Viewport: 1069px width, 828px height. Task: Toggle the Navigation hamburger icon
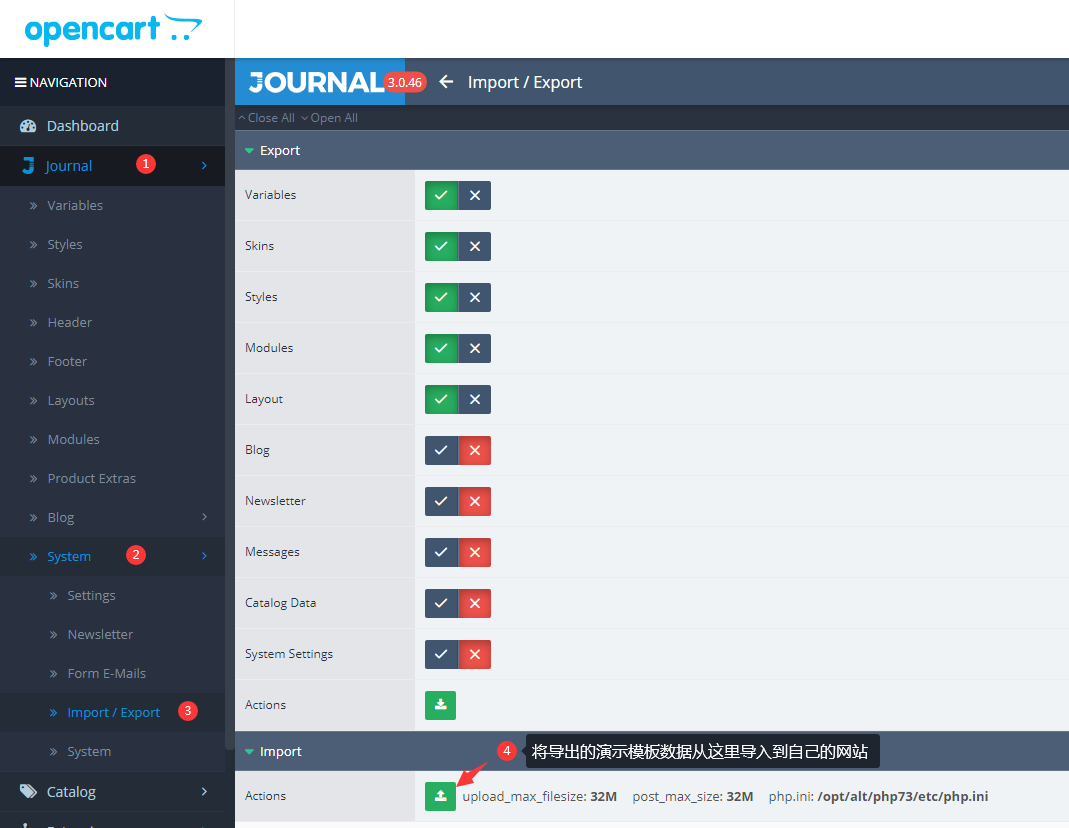[x=21, y=82]
